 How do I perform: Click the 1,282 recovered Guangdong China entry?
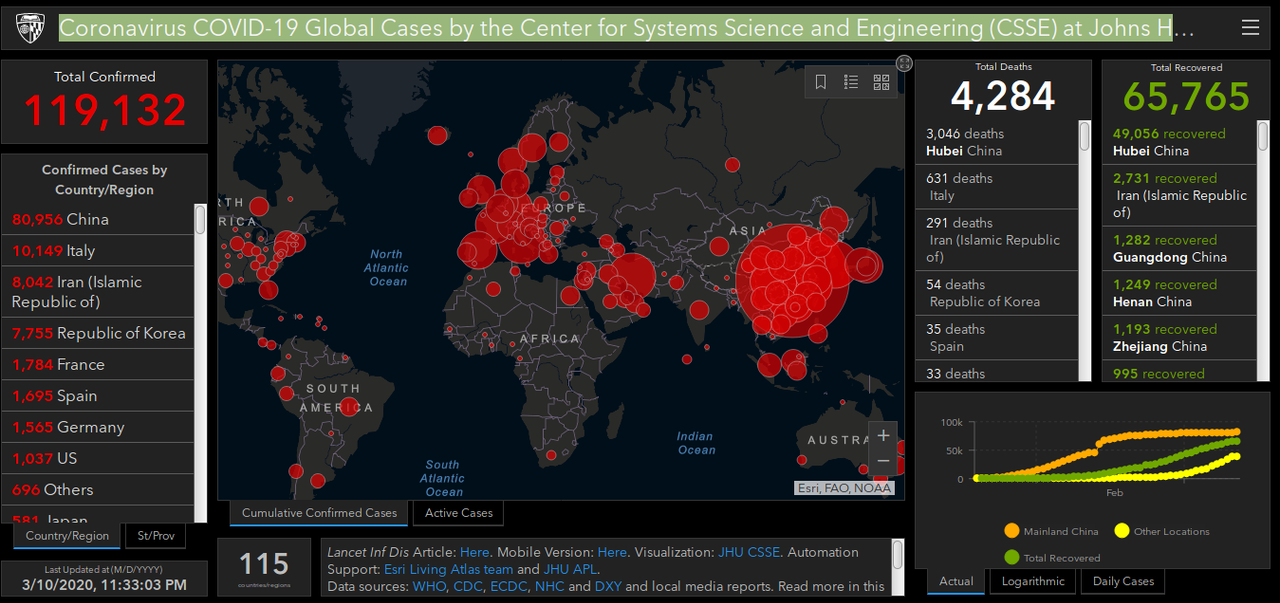click(x=1180, y=248)
